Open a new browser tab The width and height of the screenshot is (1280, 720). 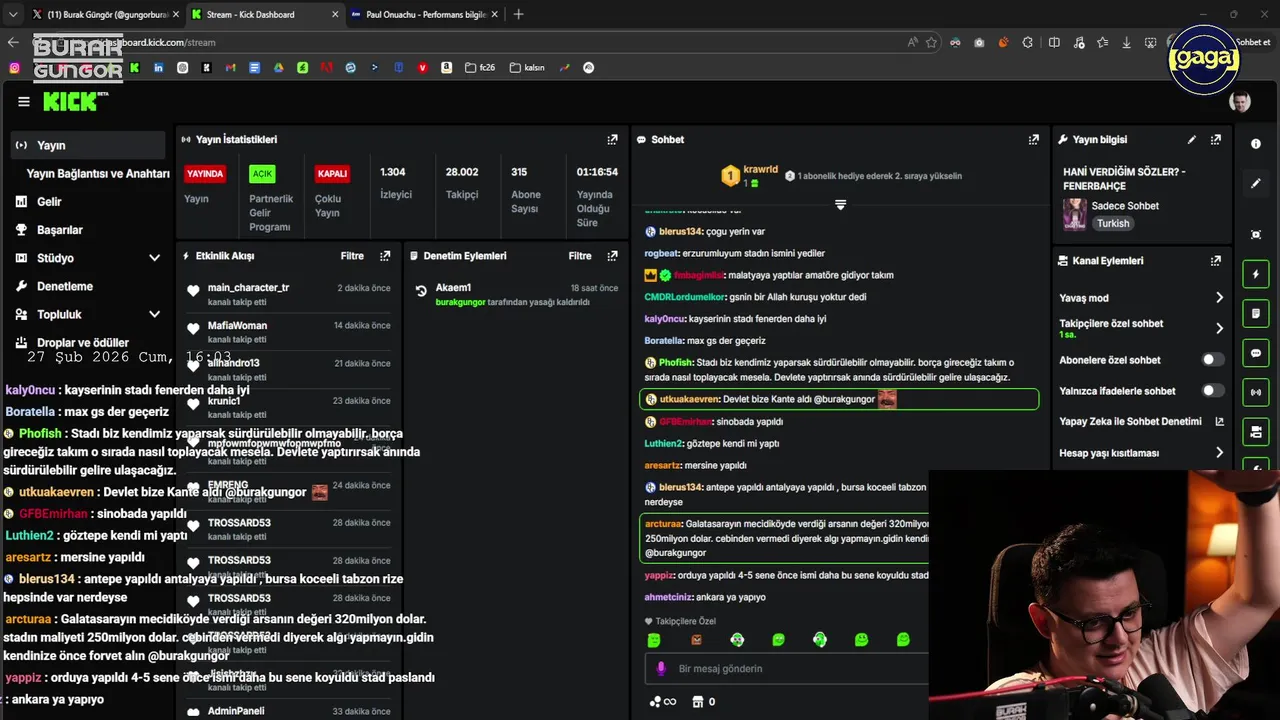[x=518, y=14]
